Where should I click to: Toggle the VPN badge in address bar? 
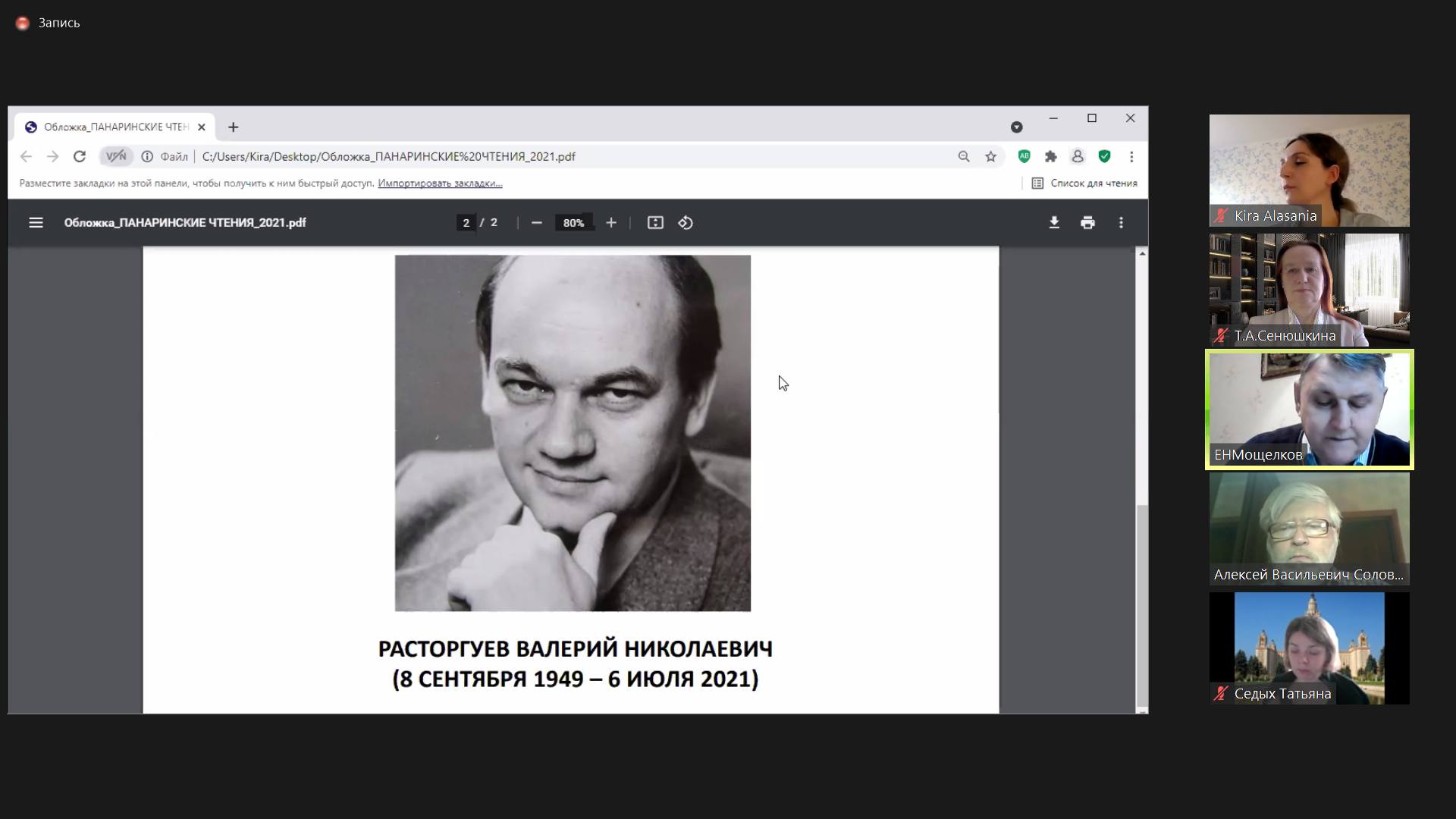coord(116,157)
